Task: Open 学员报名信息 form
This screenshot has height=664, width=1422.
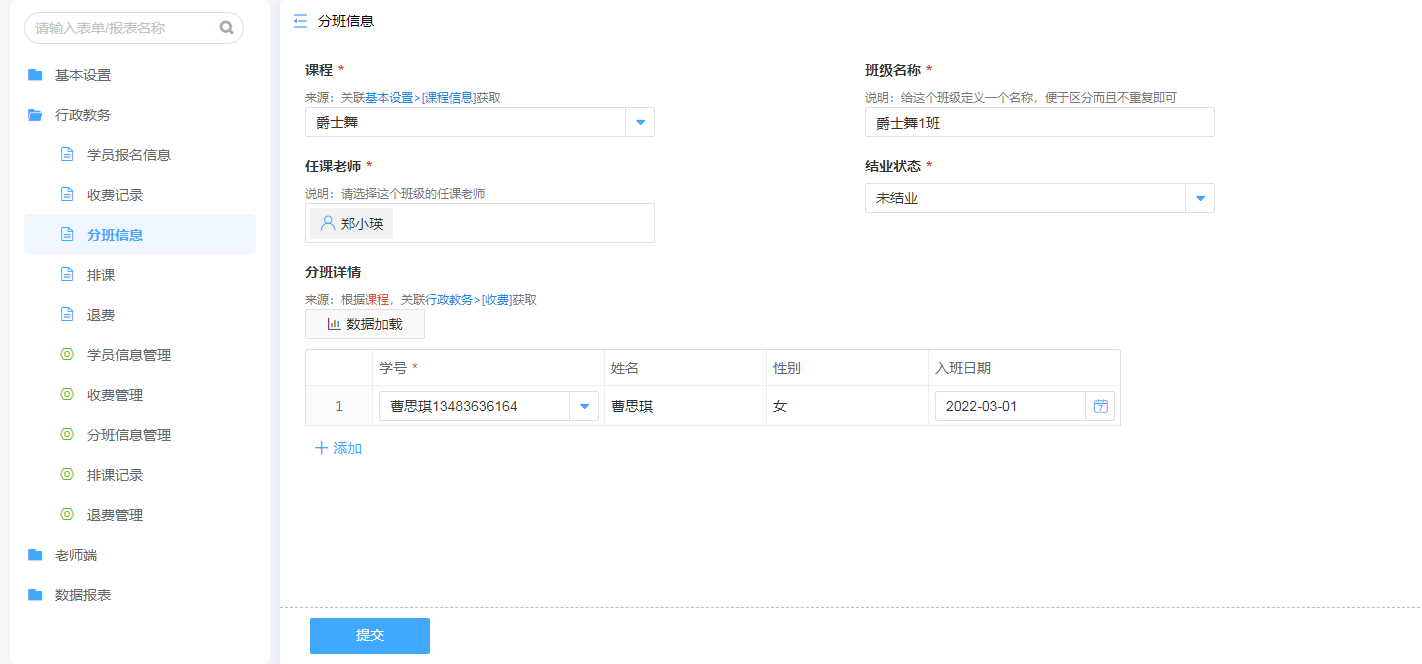Action: pos(128,155)
